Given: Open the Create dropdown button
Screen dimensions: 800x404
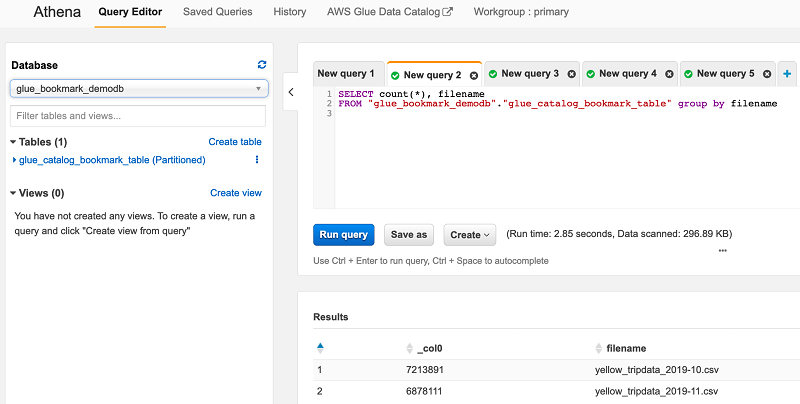Looking at the screenshot, I should pos(470,235).
